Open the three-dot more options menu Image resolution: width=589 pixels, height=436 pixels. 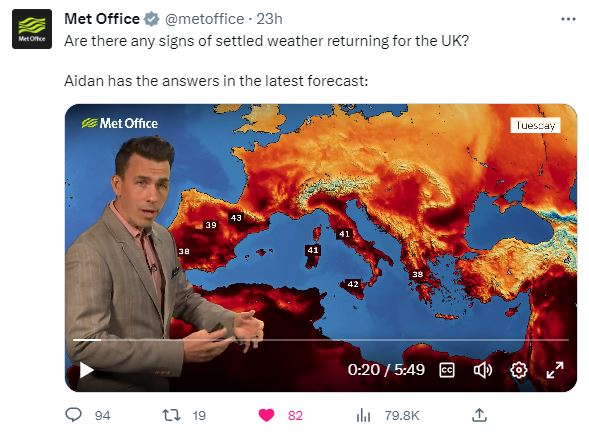click(x=568, y=19)
